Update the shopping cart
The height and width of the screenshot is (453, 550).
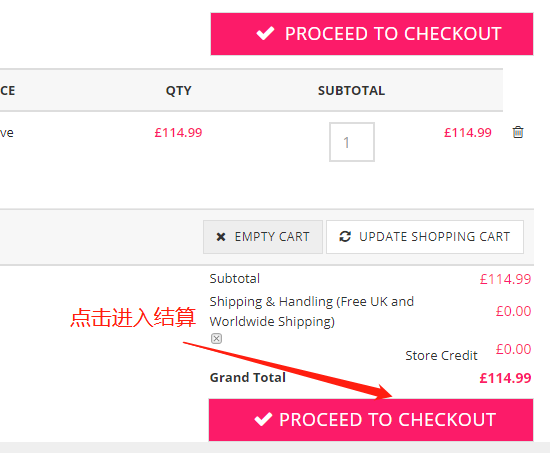point(425,237)
